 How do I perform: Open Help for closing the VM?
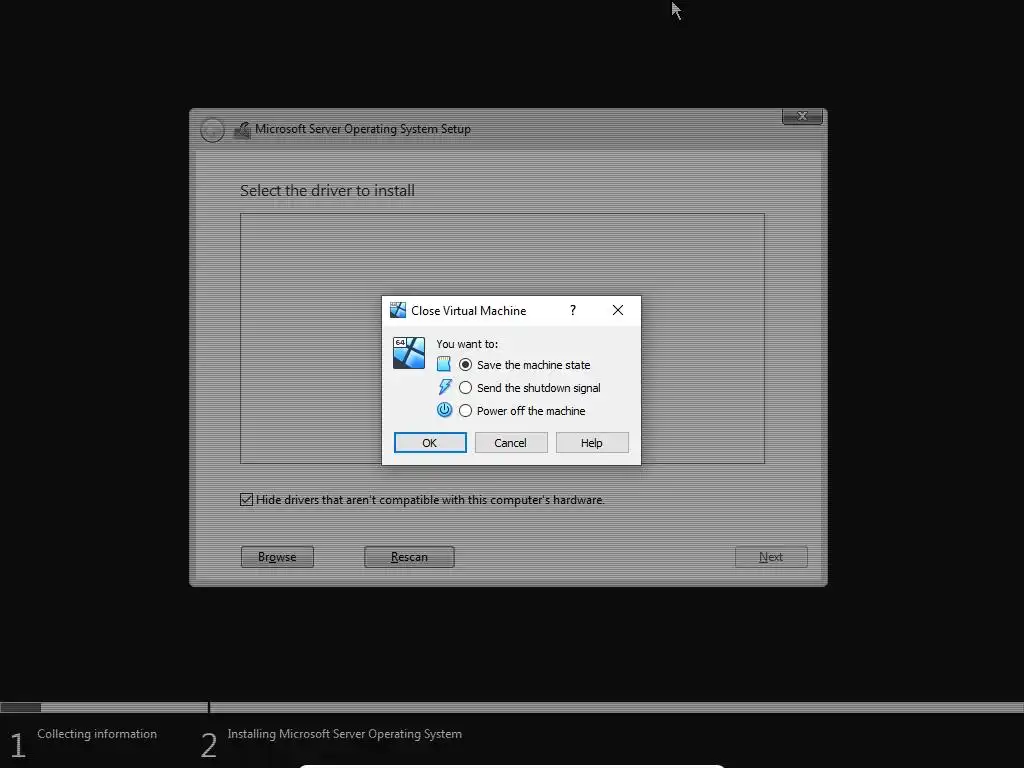click(x=592, y=443)
